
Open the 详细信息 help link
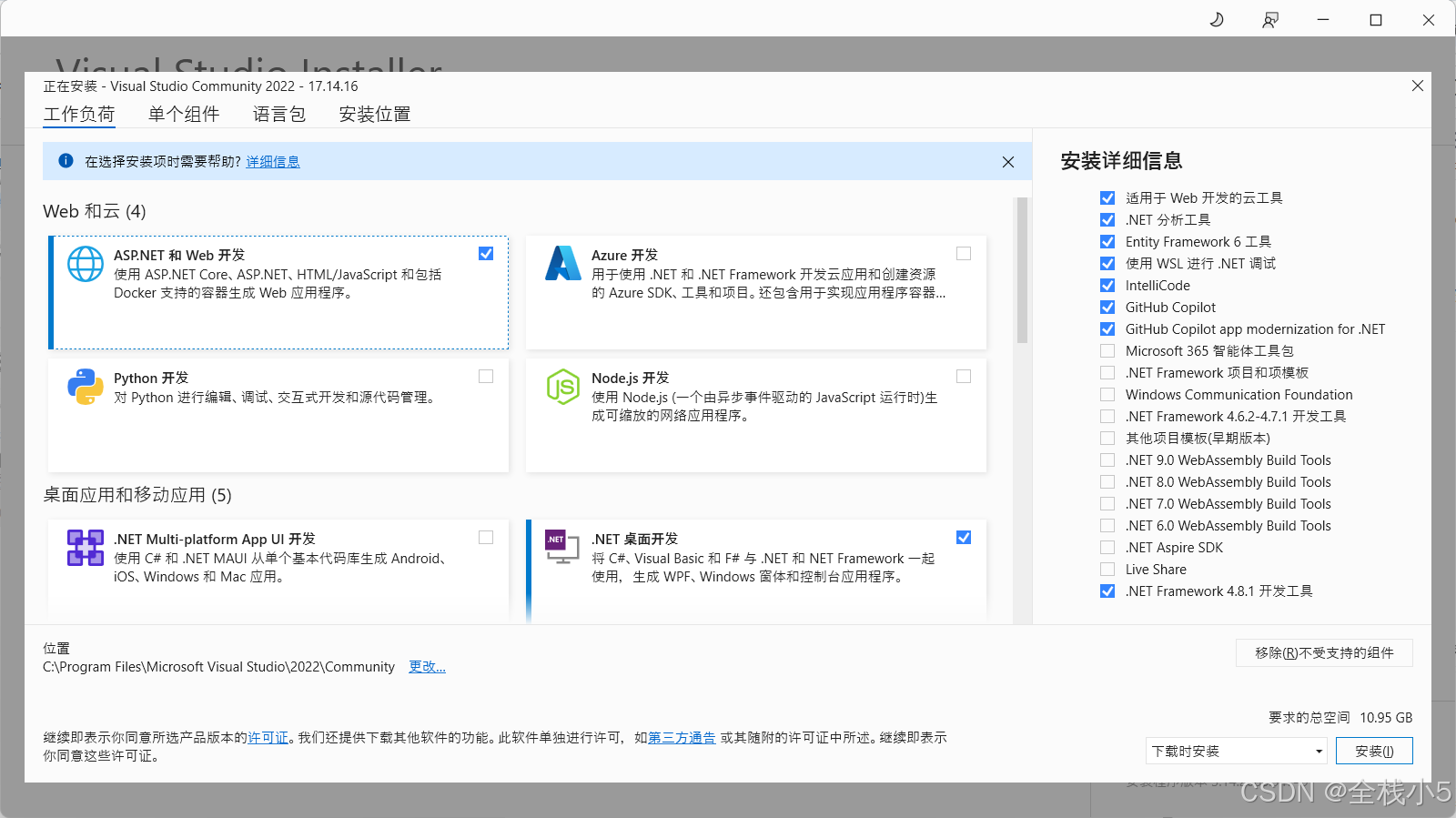pos(273,162)
